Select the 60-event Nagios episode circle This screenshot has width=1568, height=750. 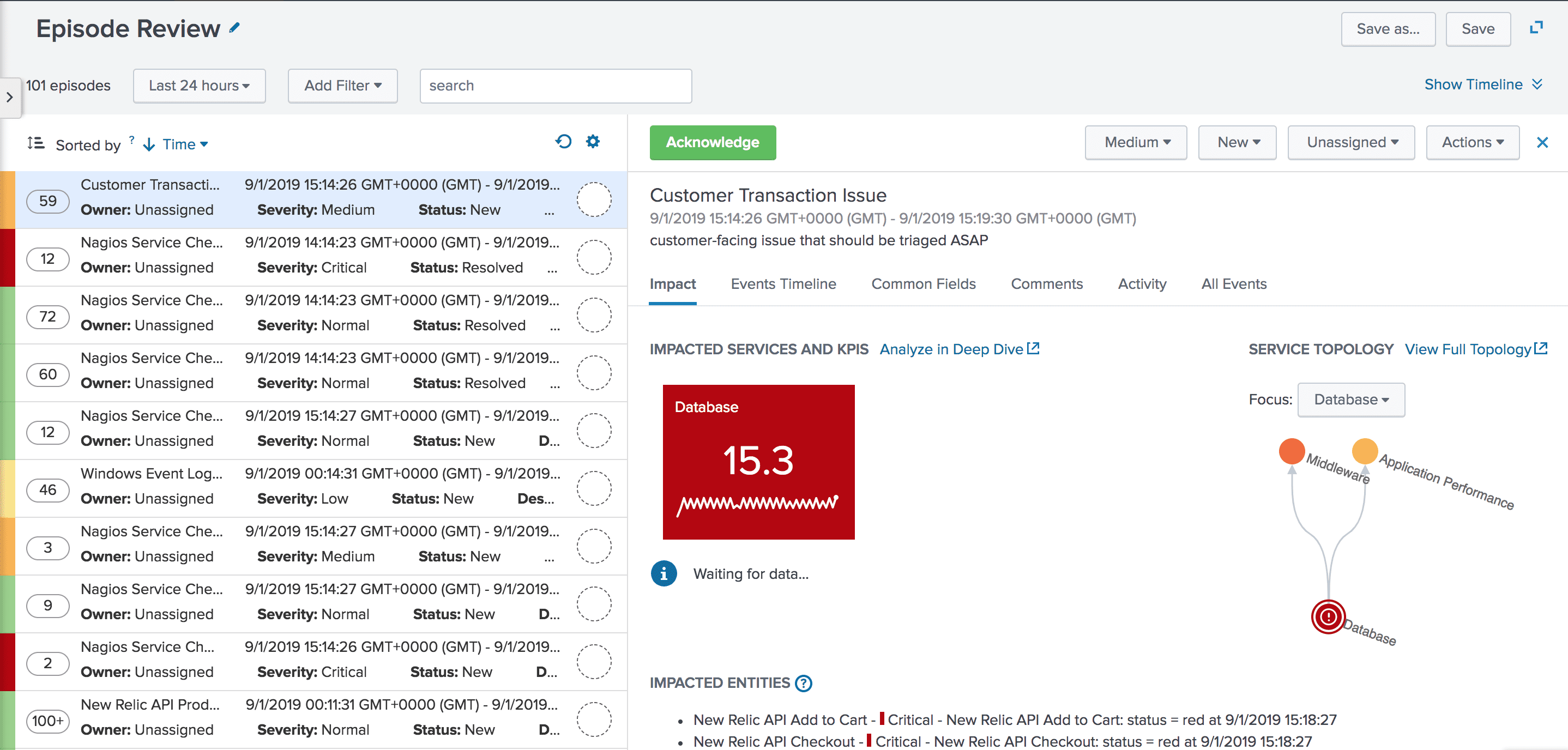point(594,373)
